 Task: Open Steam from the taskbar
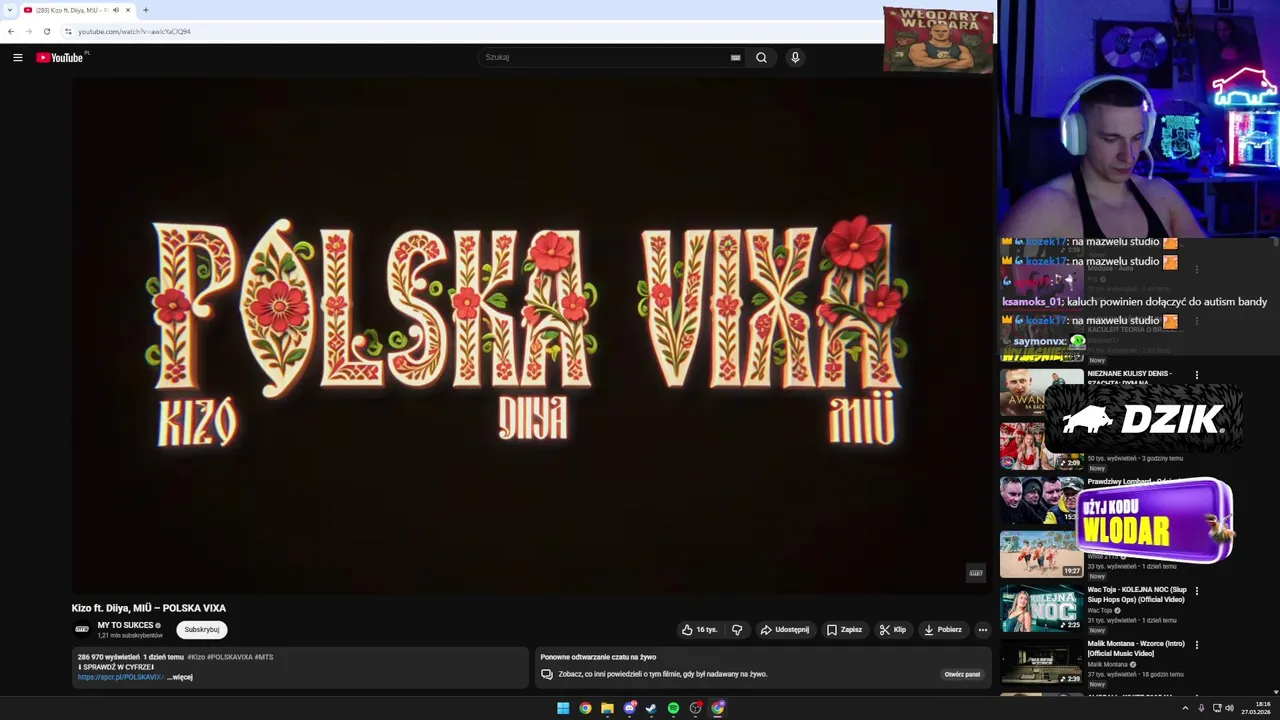tap(651, 708)
